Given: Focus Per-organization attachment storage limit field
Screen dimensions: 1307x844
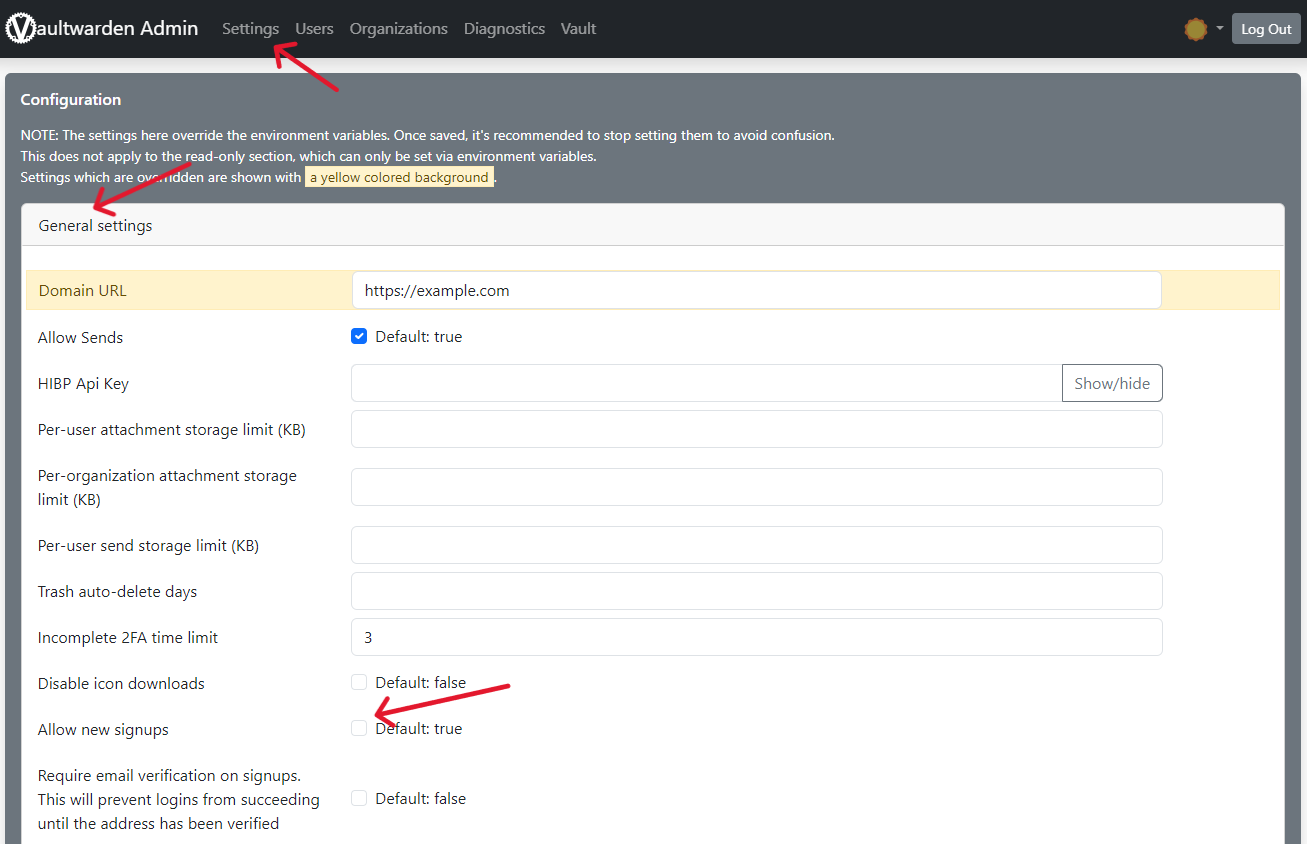Looking at the screenshot, I should point(756,487).
